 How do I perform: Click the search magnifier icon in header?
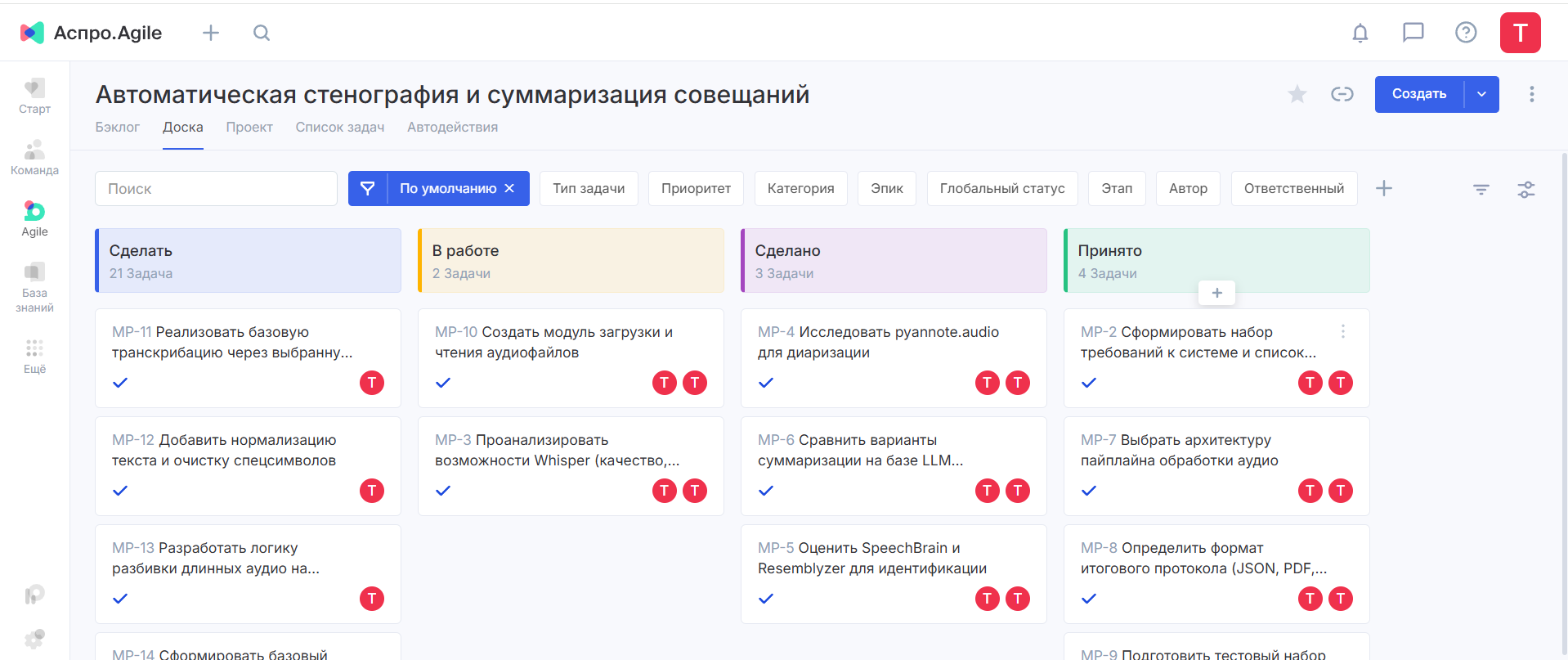pyautogui.click(x=262, y=33)
